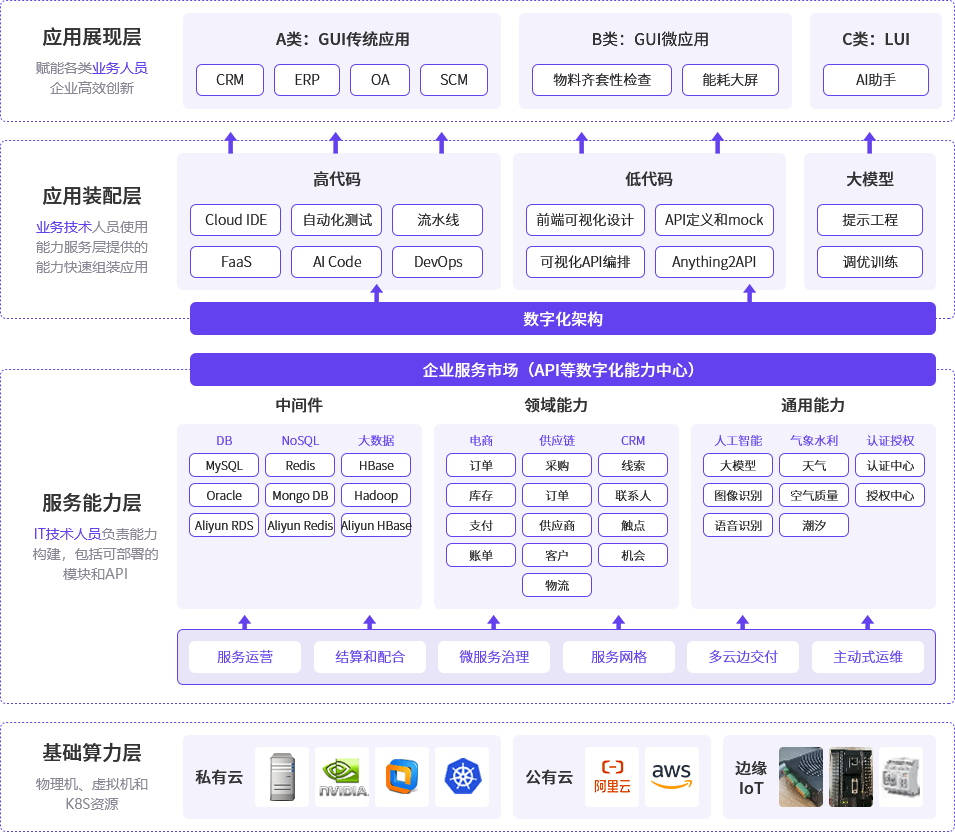
Task: Click the 企业服务市场 header bar
Action: (x=563, y=369)
